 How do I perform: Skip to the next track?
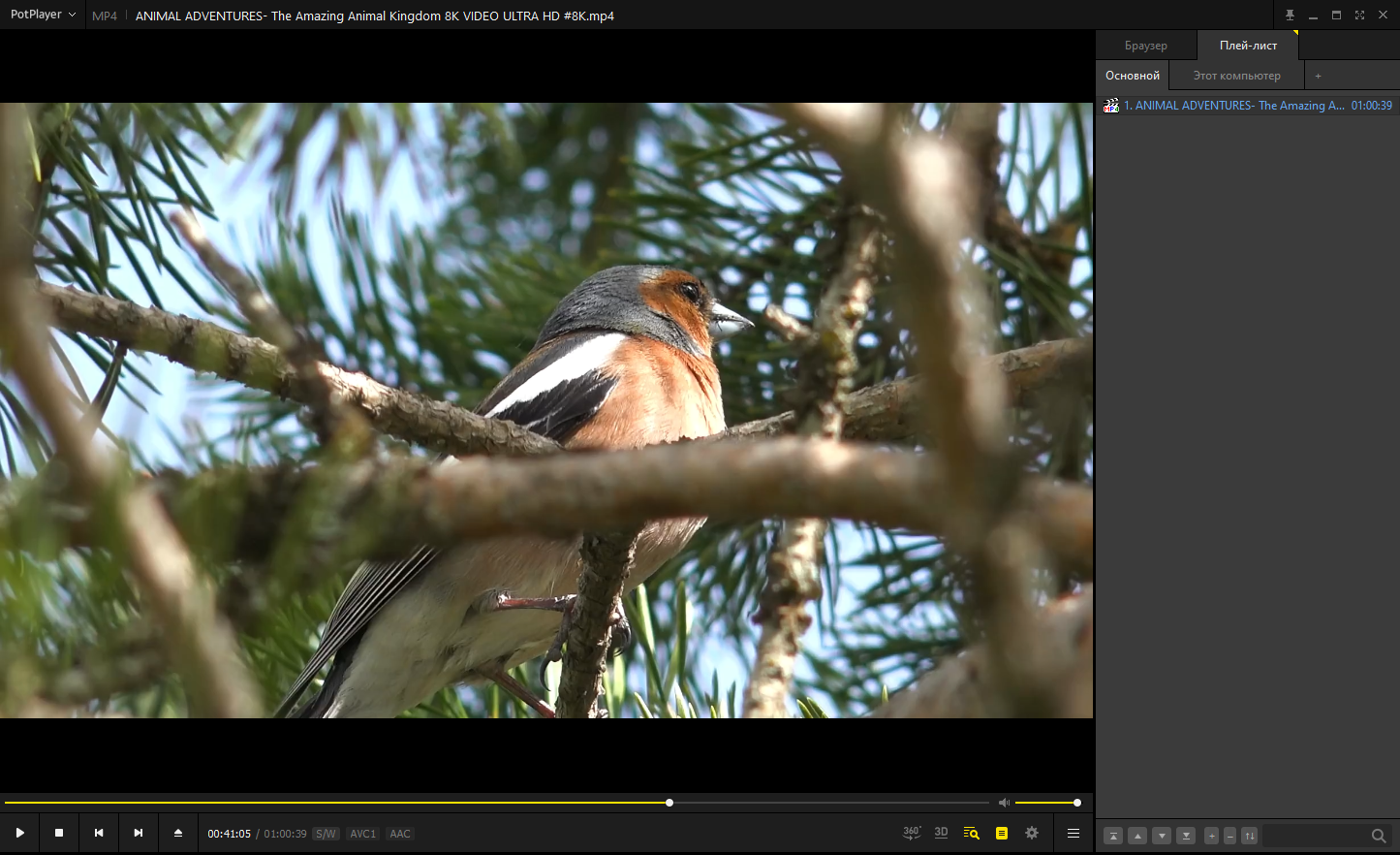139,833
